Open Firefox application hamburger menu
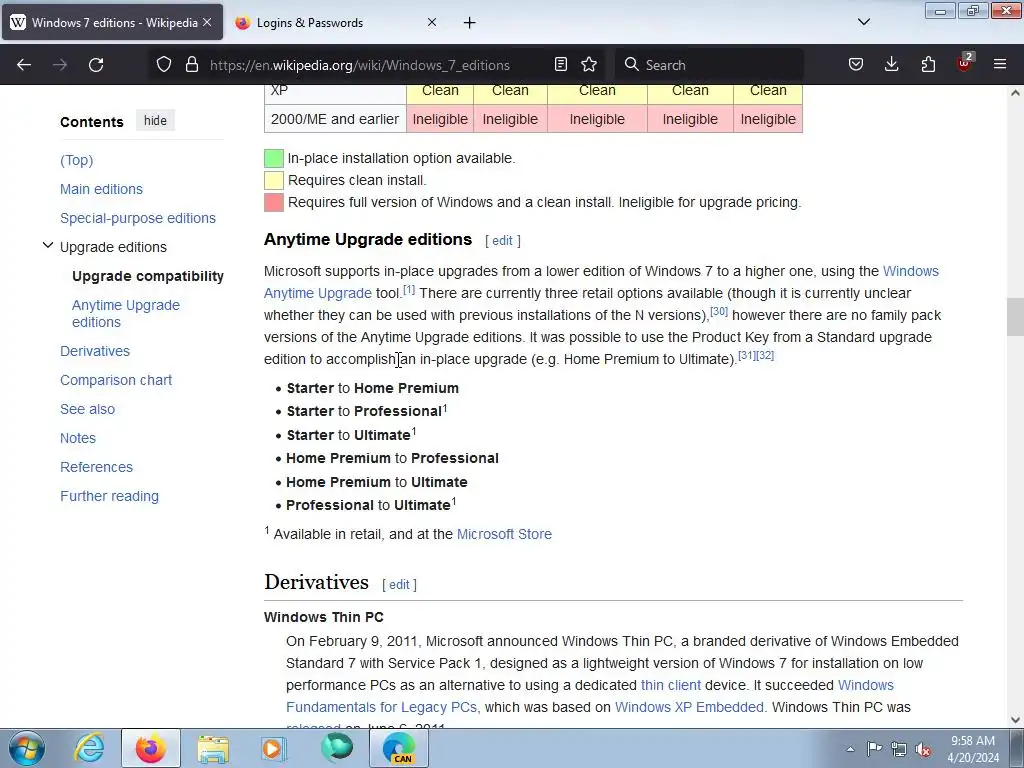The width and height of the screenshot is (1024, 768). 1000,65
